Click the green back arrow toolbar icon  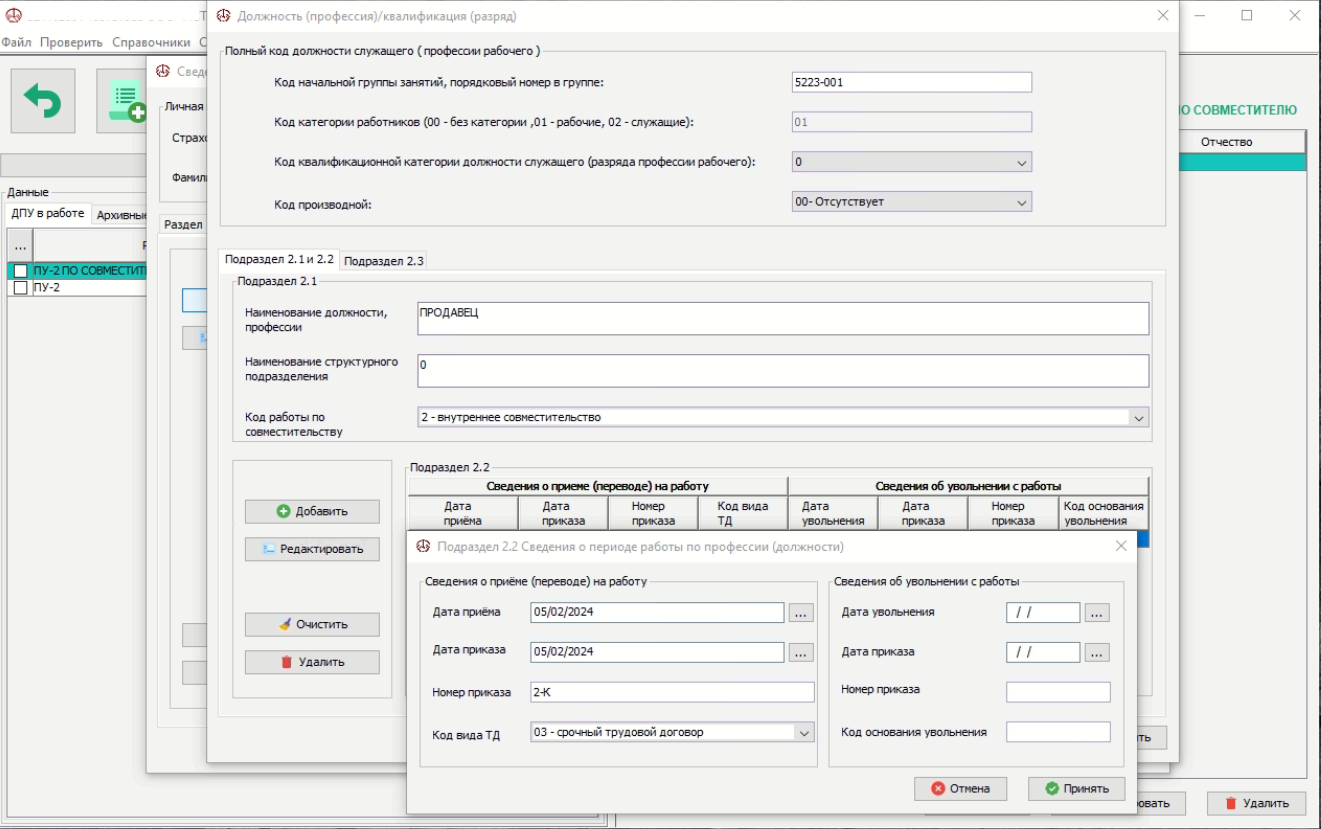pyautogui.click(x=43, y=101)
